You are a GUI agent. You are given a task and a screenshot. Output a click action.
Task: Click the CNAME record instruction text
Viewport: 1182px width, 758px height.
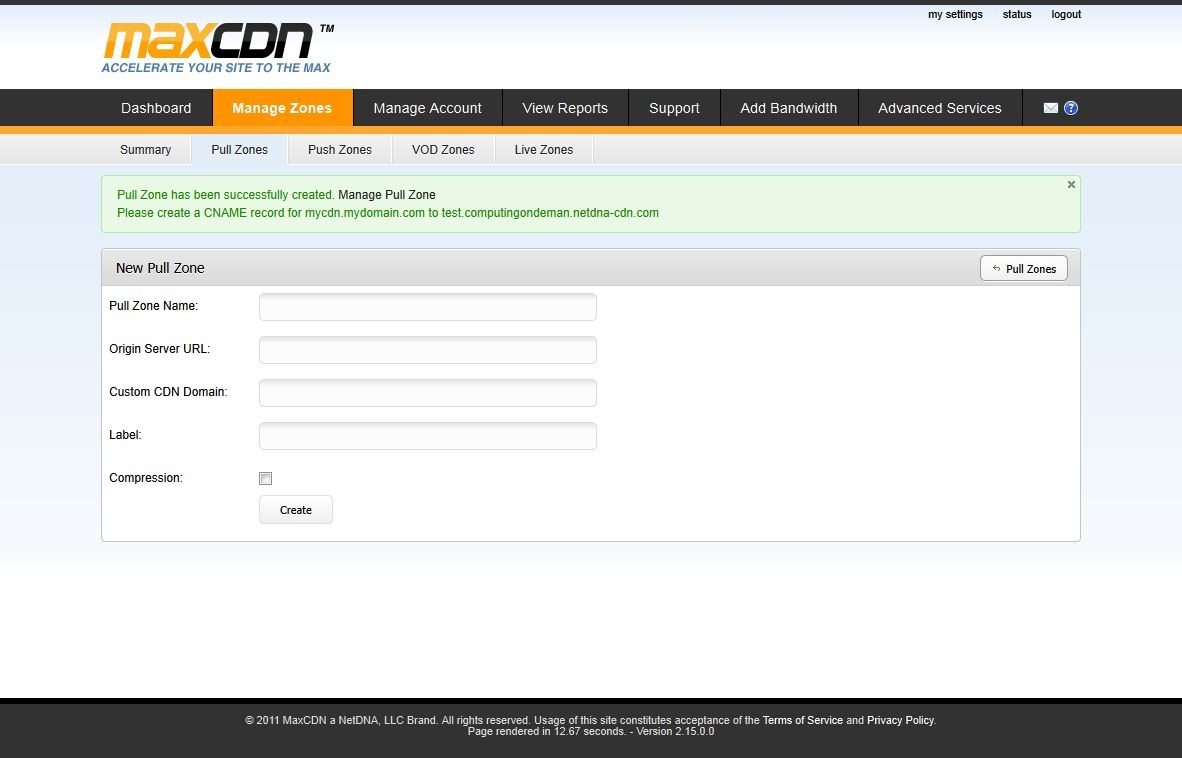pos(387,212)
